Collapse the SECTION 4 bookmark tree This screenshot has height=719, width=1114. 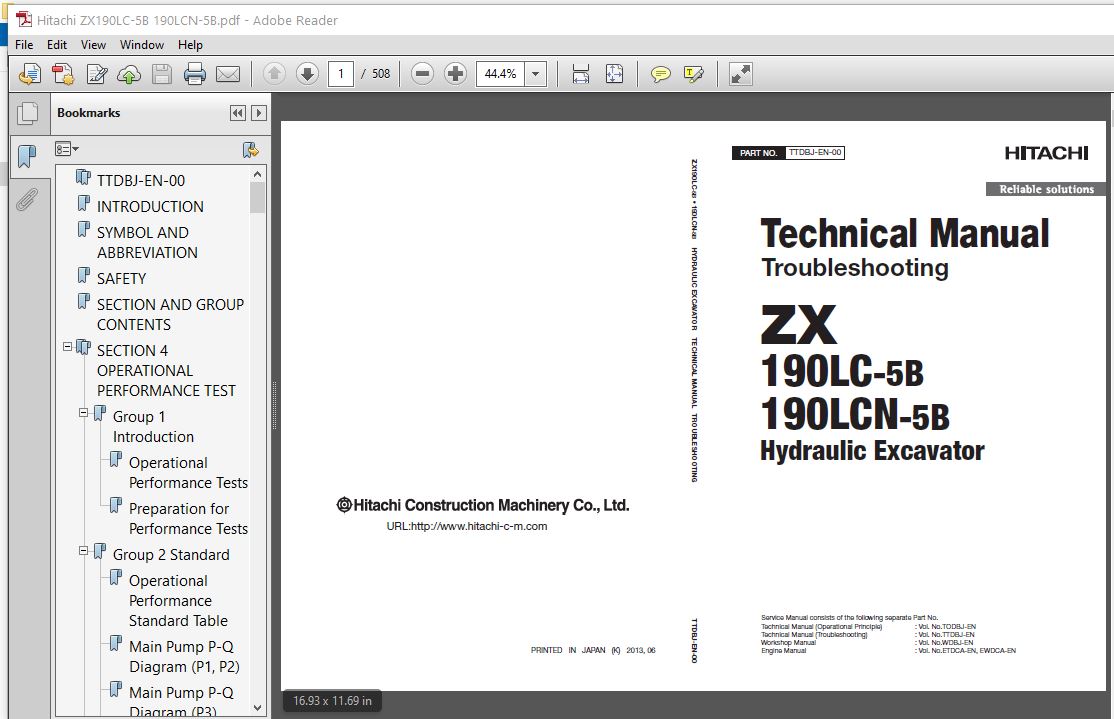click(67, 347)
